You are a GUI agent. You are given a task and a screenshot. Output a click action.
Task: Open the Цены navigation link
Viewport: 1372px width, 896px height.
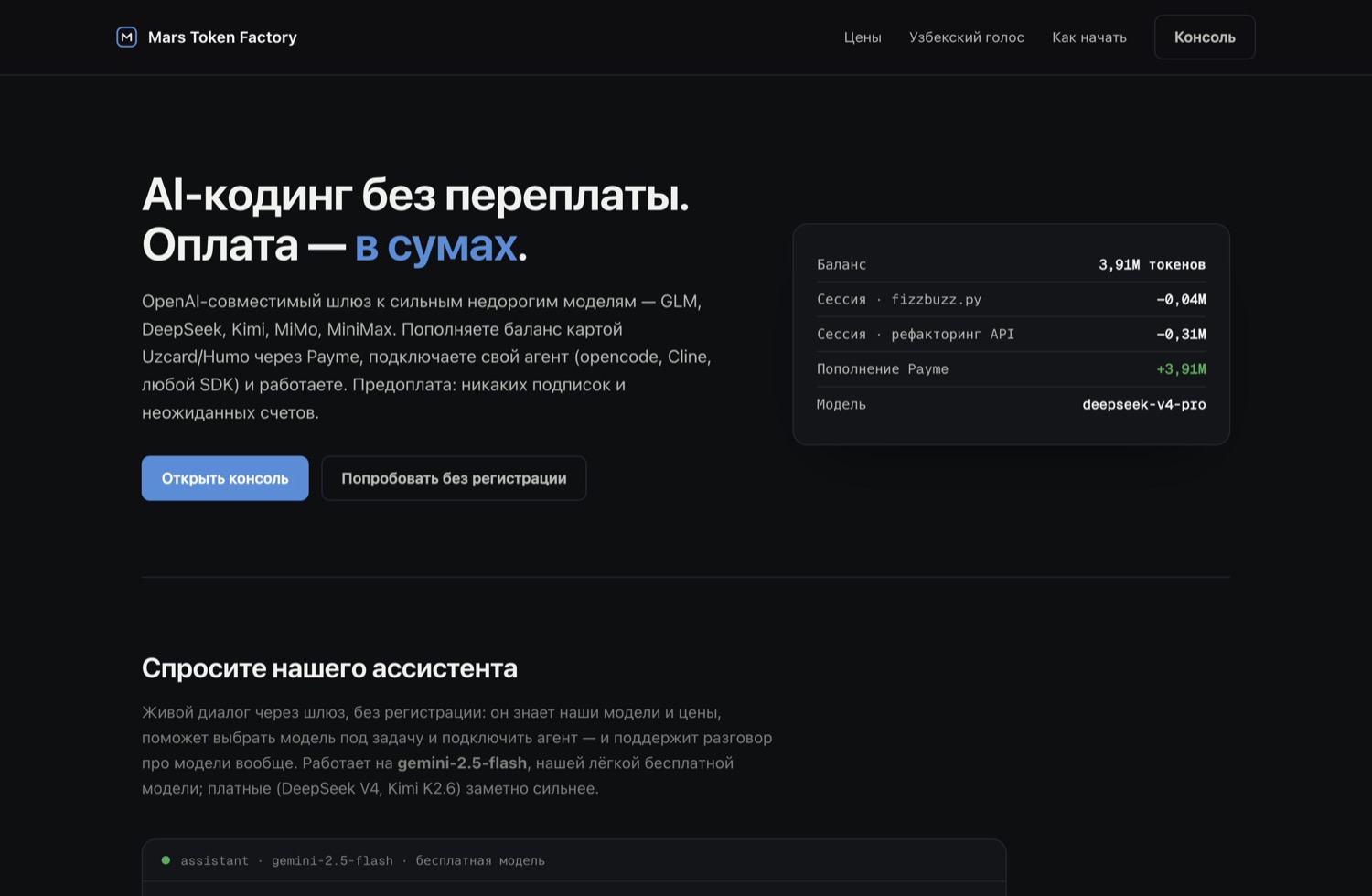point(863,37)
